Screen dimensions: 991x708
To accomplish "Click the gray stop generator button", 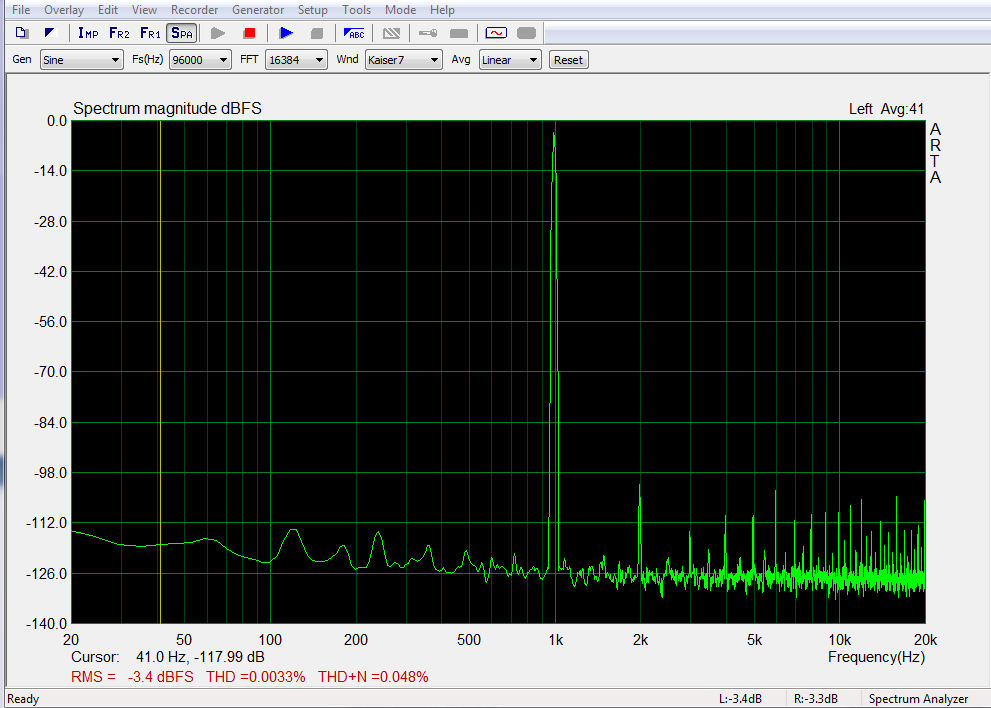I will pos(317,33).
